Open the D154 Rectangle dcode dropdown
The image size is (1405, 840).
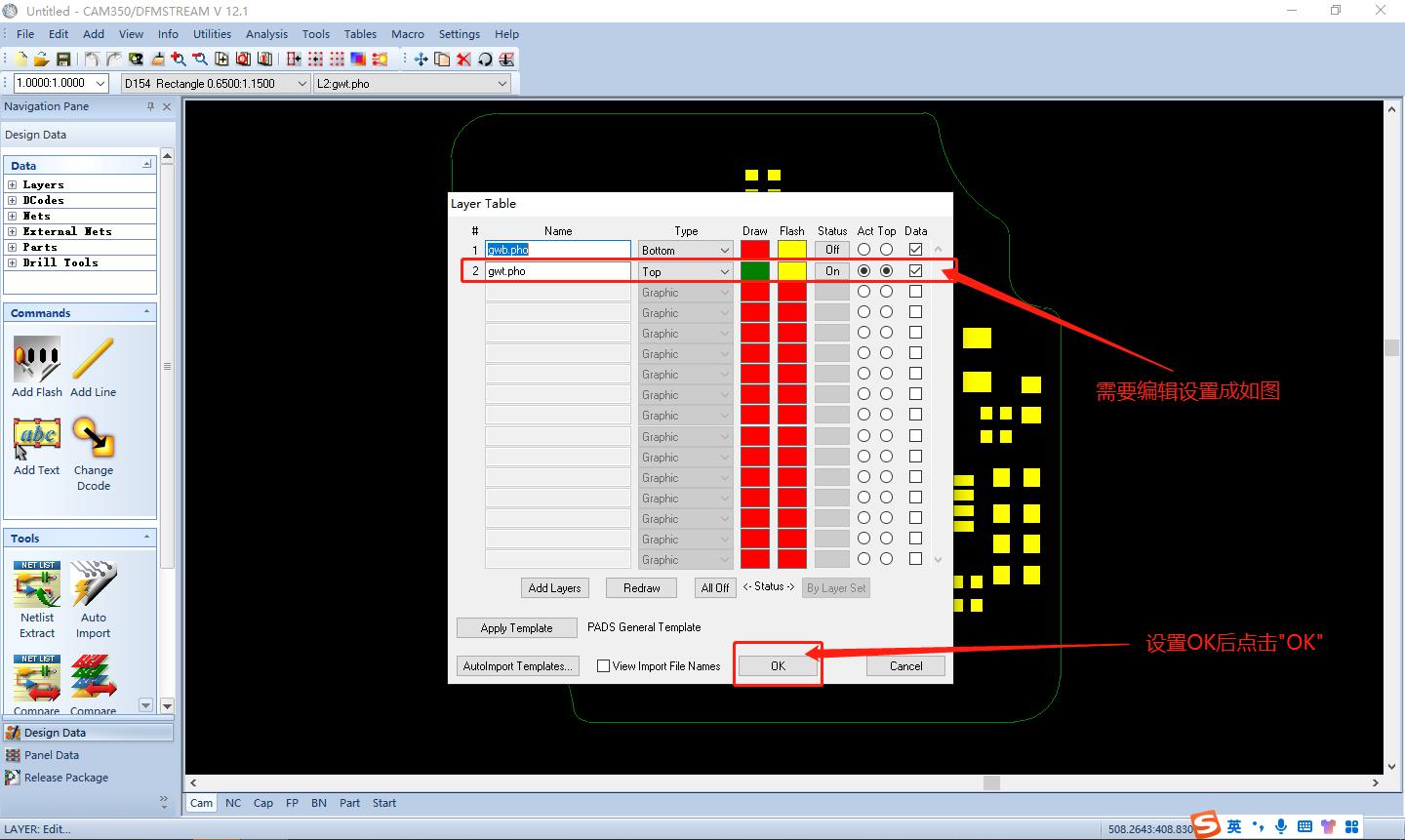click(x=301, y=84)
